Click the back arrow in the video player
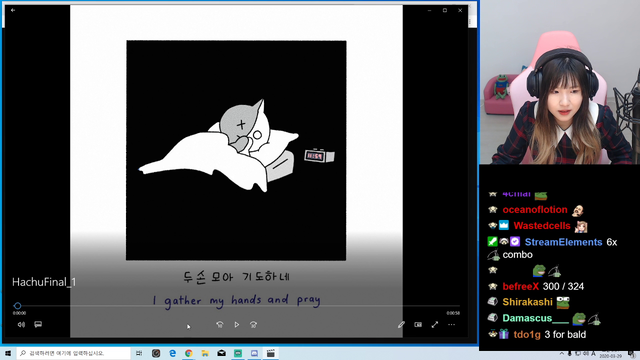This screenshot has height=360, width=640. coord(13,10)
